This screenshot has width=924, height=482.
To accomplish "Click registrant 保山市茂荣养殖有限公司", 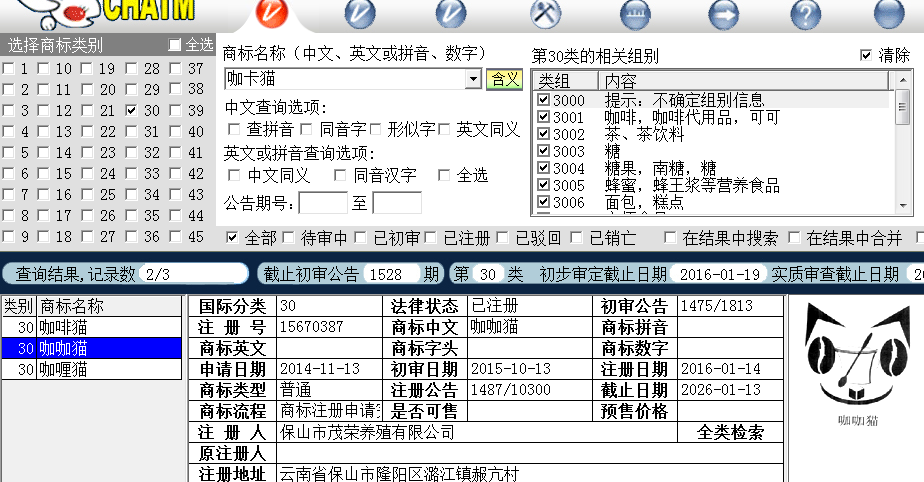I will tap(367, 432).
